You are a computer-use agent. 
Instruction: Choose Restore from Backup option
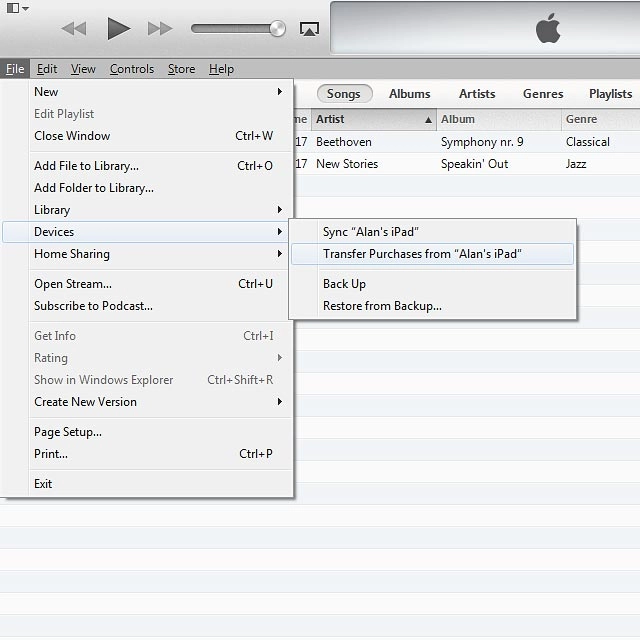382,306
